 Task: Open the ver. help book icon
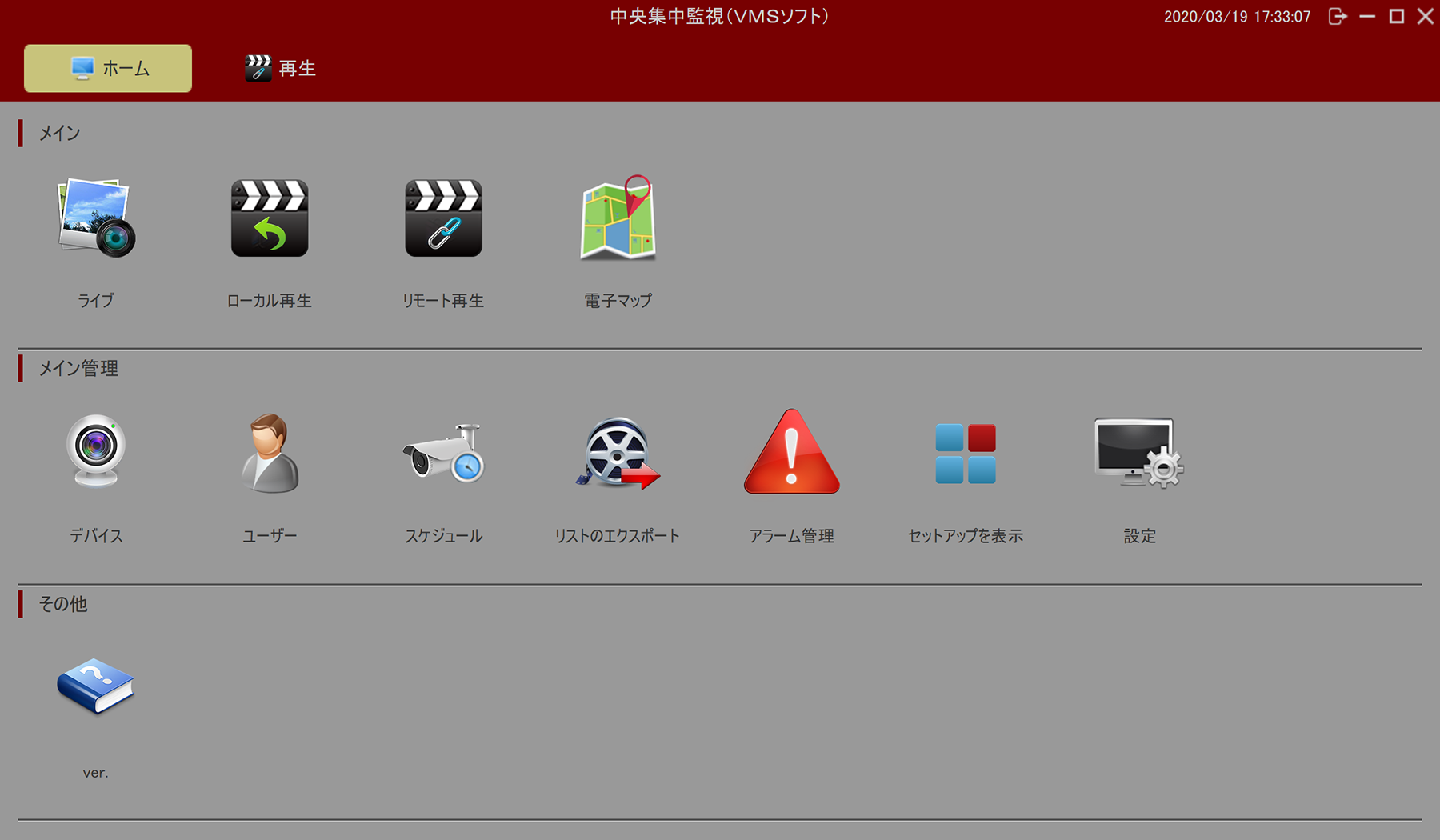96,686
